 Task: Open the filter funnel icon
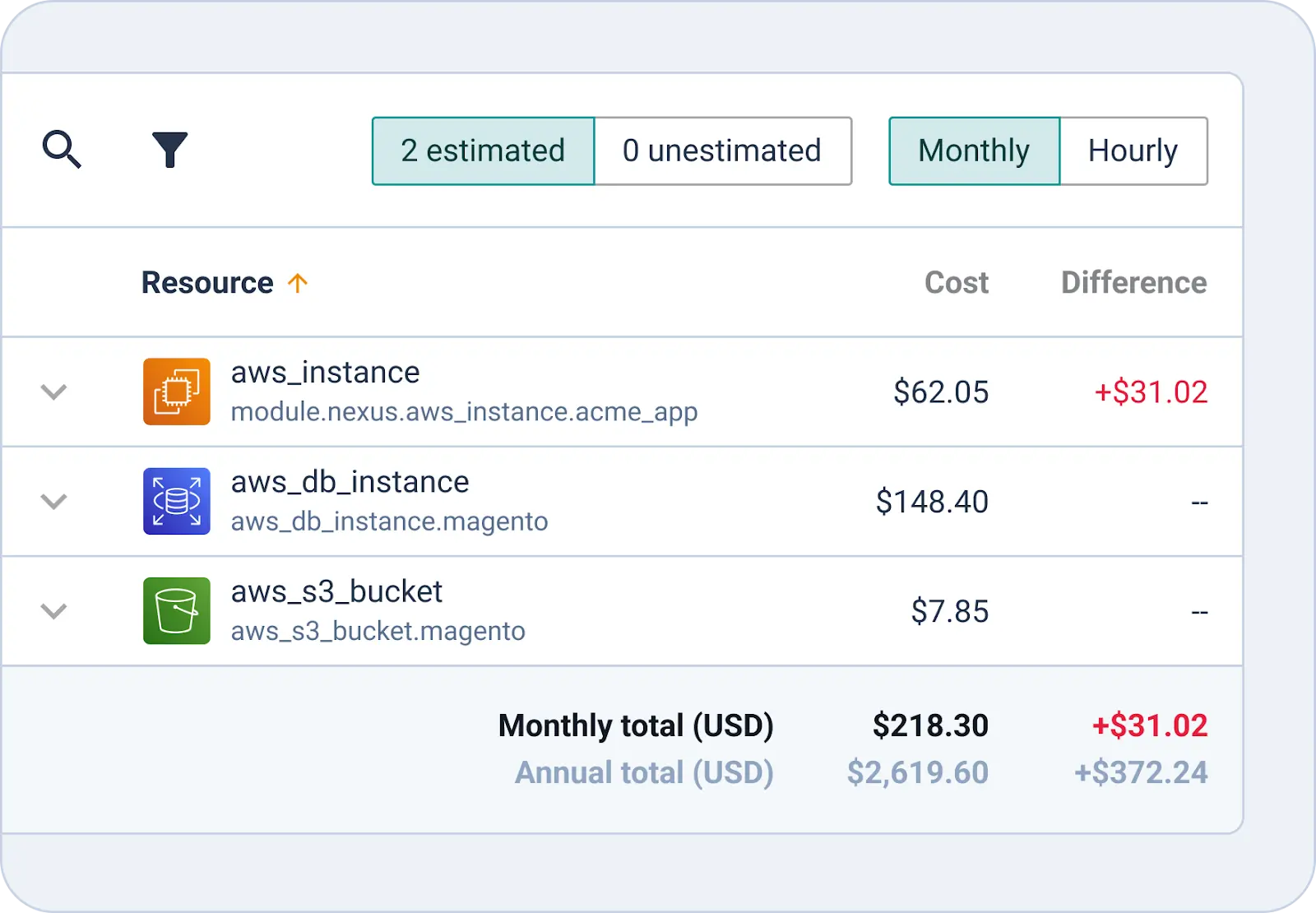[x=169, y=150]
